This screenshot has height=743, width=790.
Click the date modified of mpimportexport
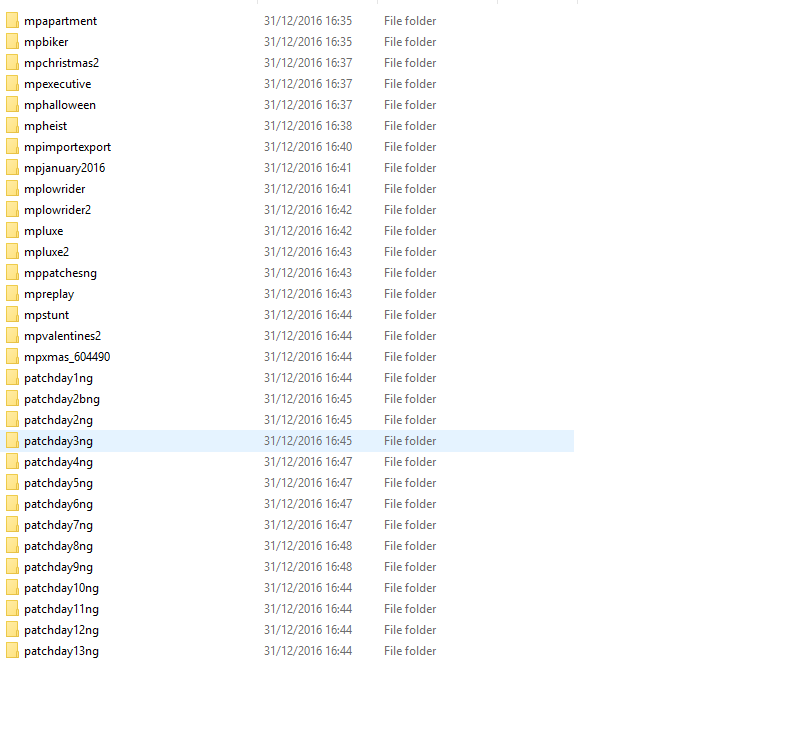pos(308,147)
